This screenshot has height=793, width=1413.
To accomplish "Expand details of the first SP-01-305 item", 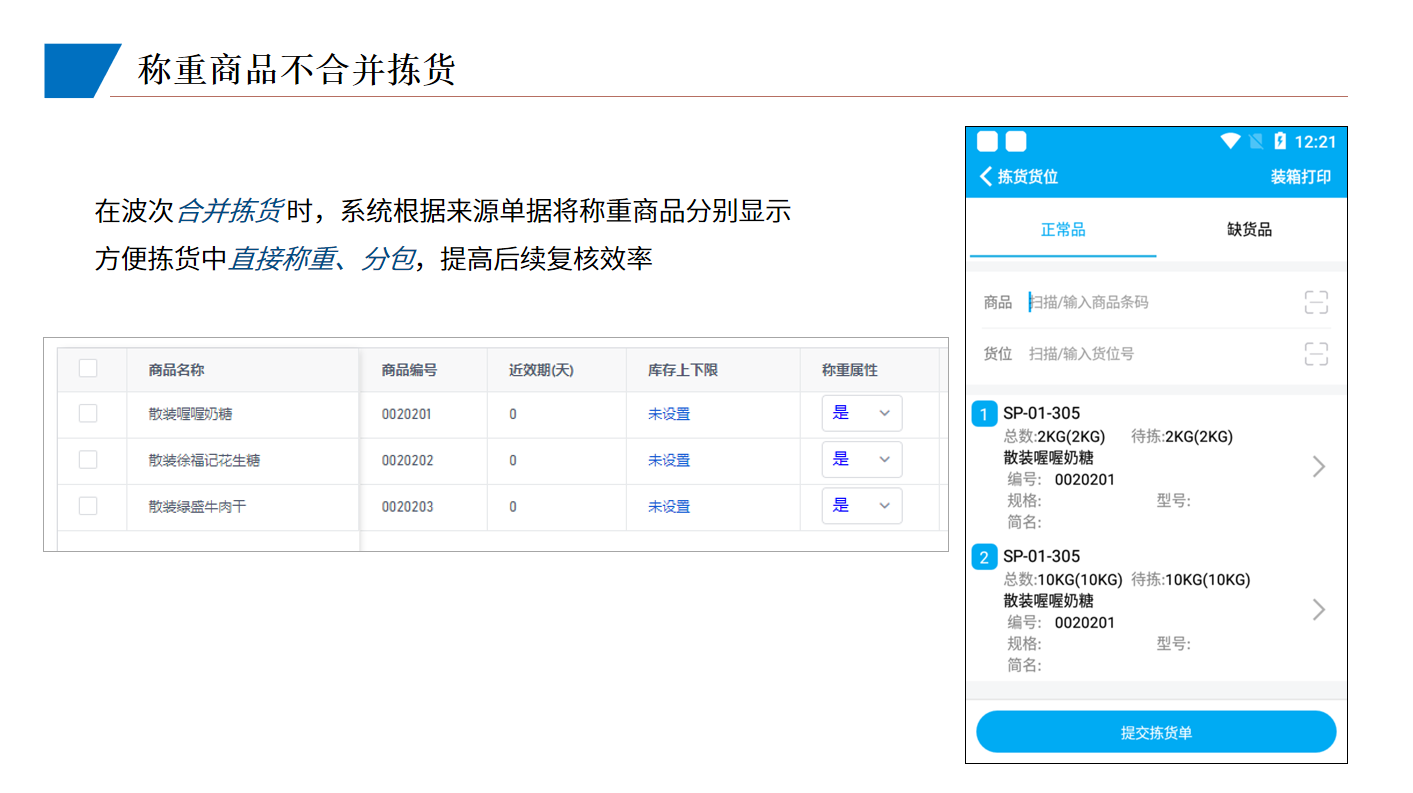I will (1318, 466).
